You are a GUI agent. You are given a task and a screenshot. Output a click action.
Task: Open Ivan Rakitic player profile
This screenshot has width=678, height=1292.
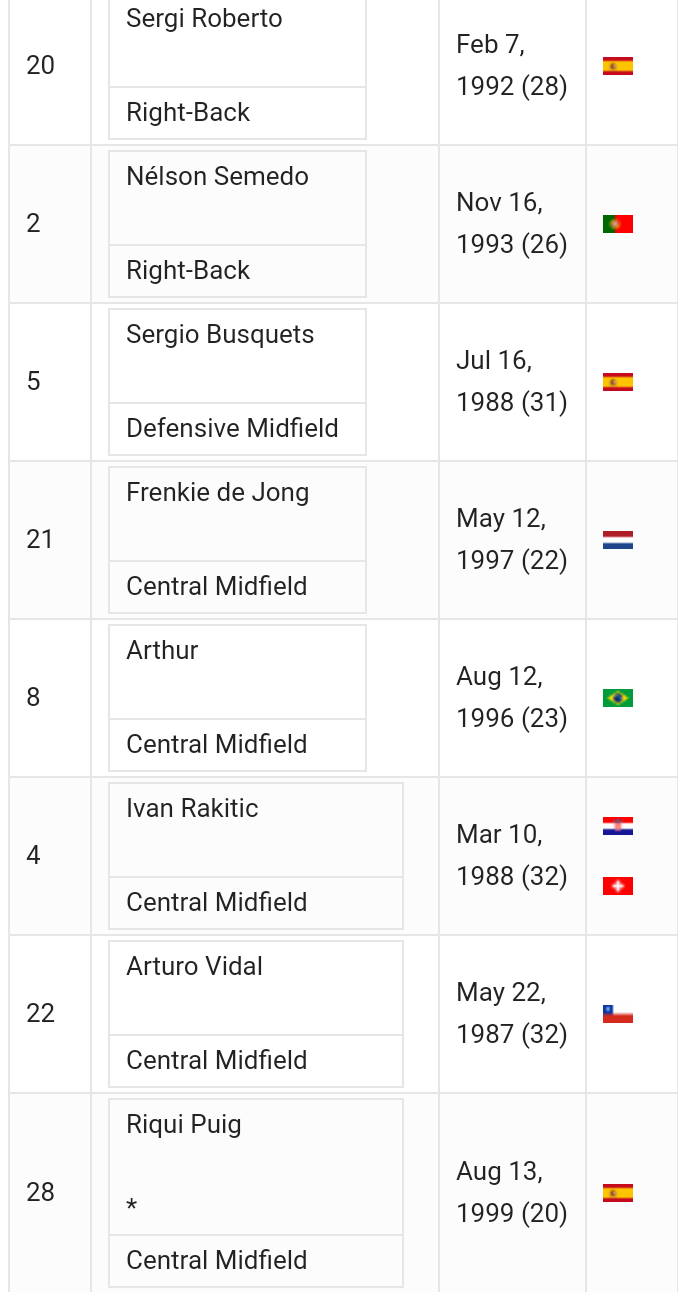click(192, 809)
